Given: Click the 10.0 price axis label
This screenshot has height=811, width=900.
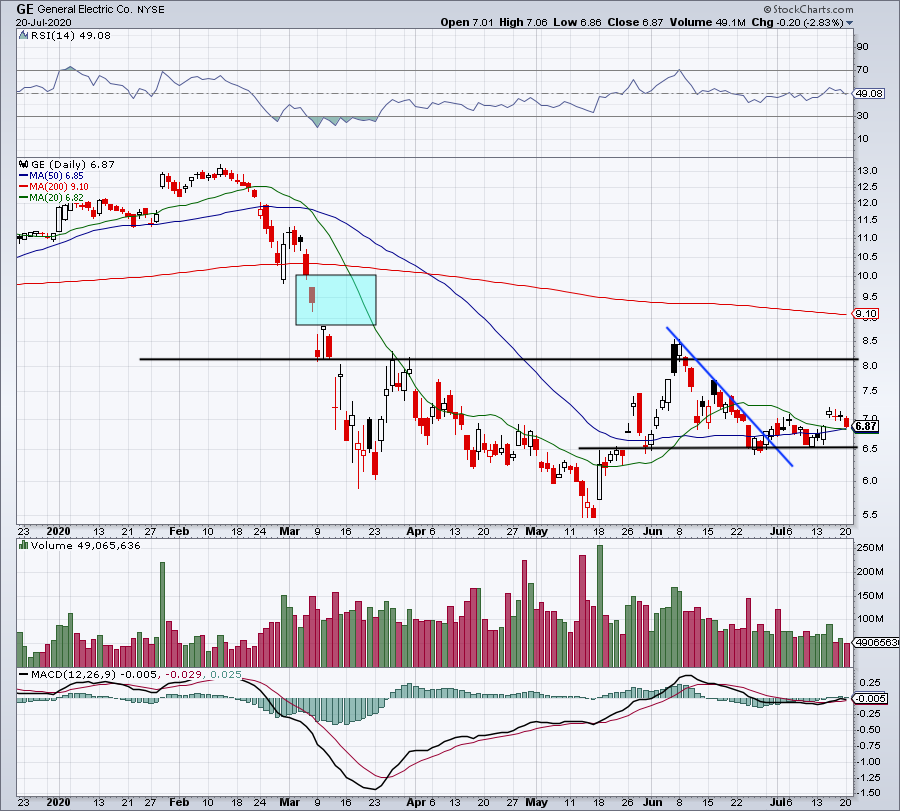Looking at the screenshot, I should click(867, 275).
